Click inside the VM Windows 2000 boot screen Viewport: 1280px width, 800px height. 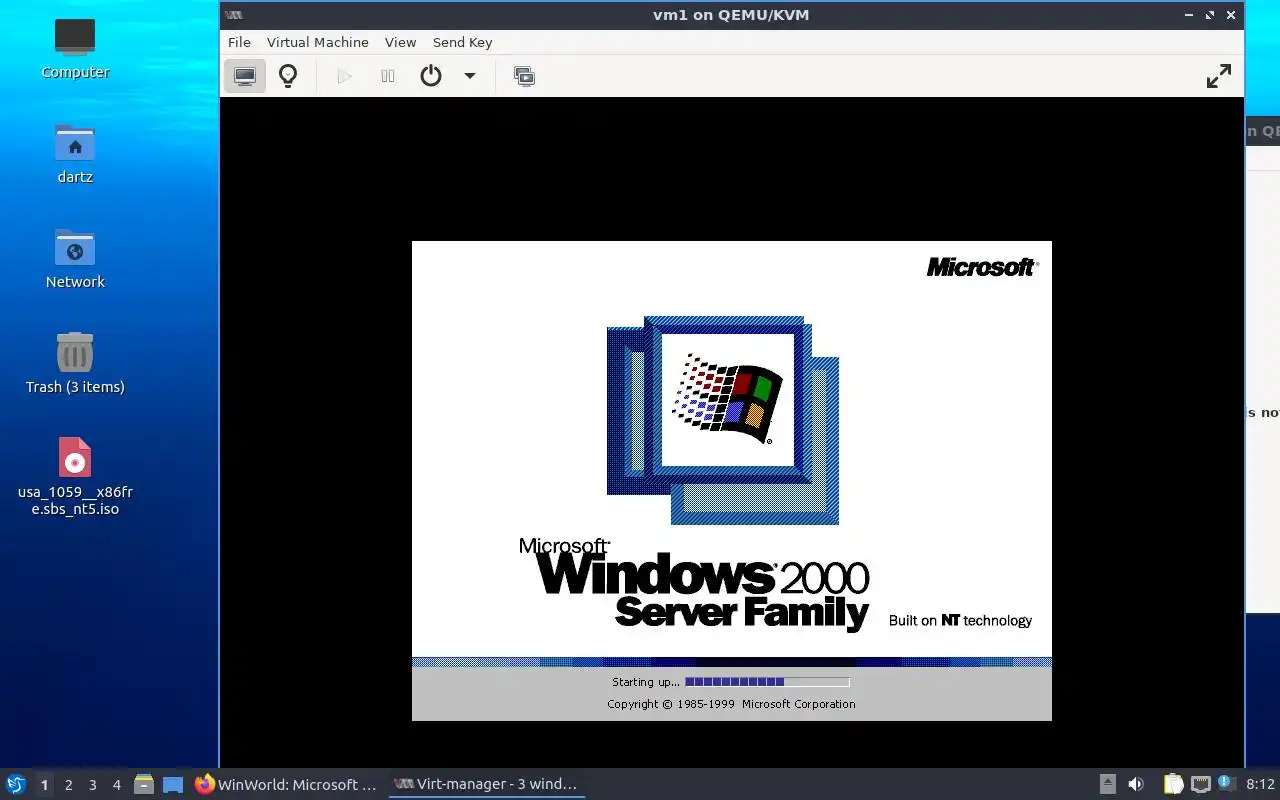point(731,480)
